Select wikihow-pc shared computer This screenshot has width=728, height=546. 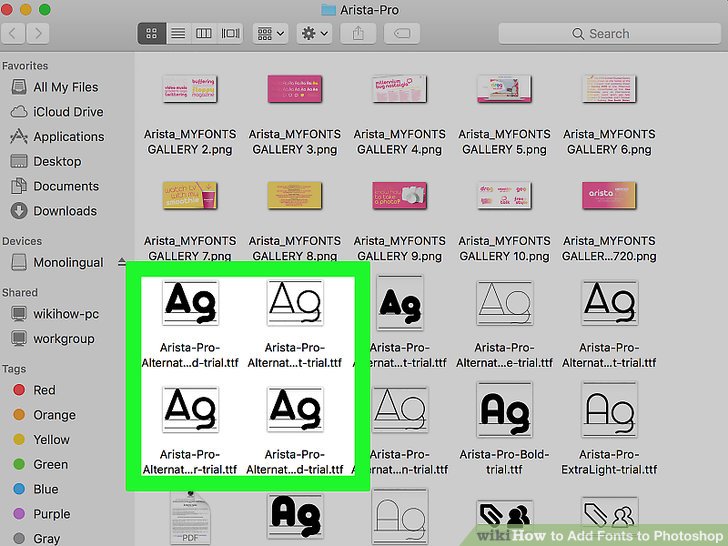[55, 314]
